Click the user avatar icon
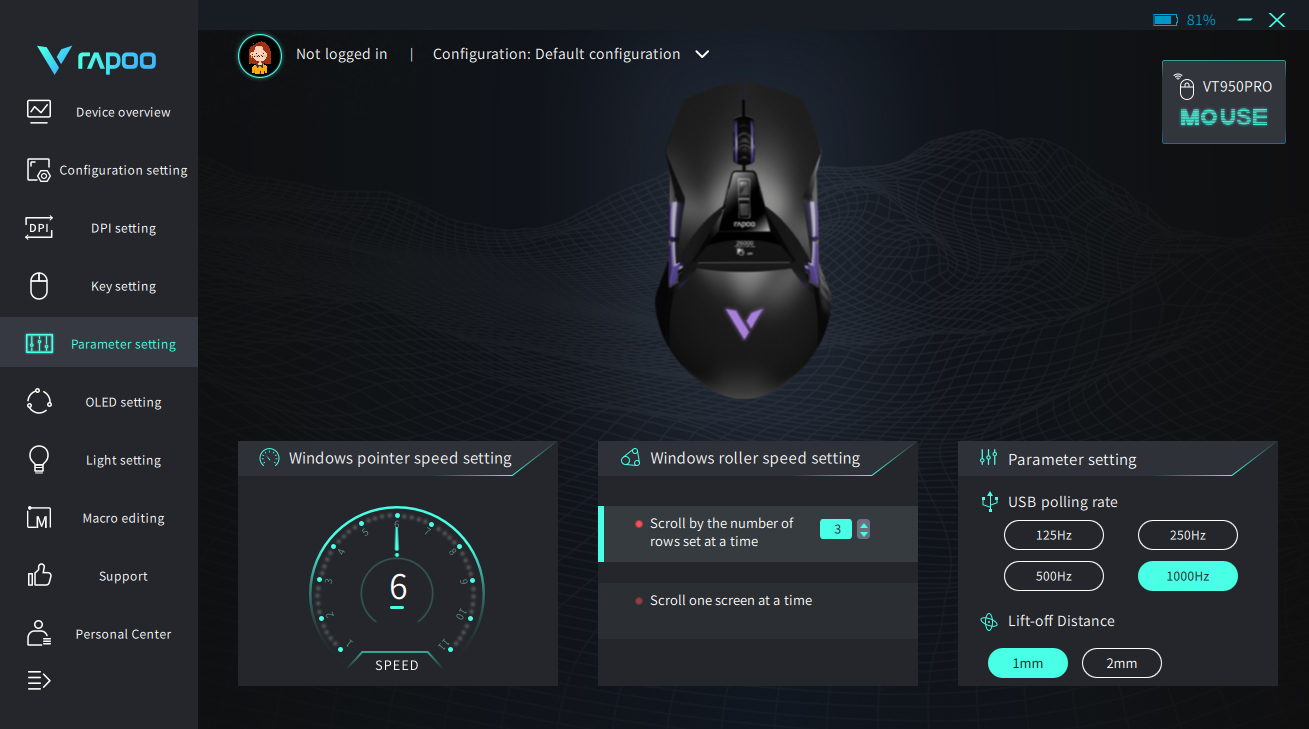The height and width of the screenshot is (729, 1309). coord(260,55)
